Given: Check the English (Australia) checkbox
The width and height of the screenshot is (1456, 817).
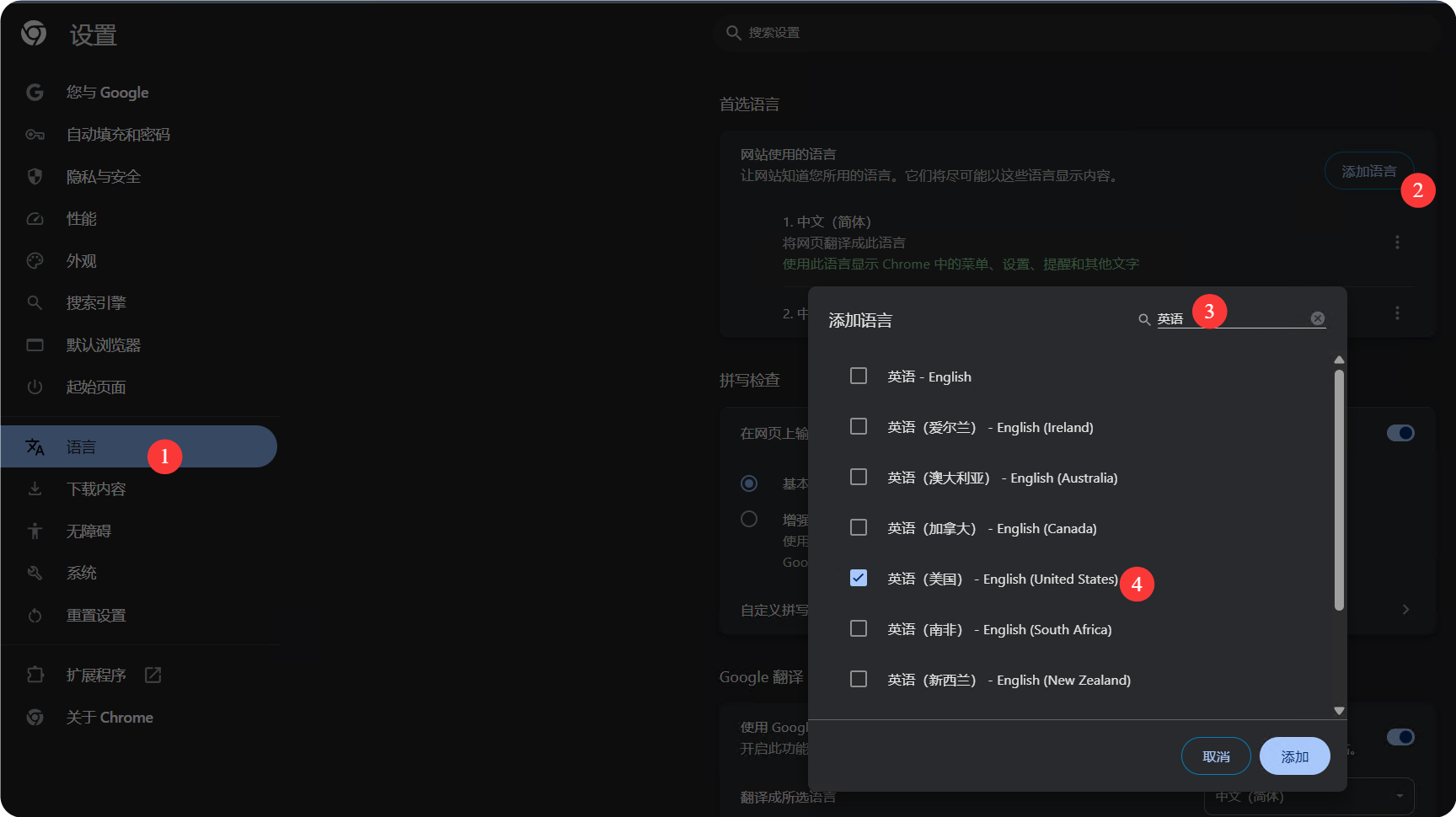Looking at the screenshot, I should [859, 477].
